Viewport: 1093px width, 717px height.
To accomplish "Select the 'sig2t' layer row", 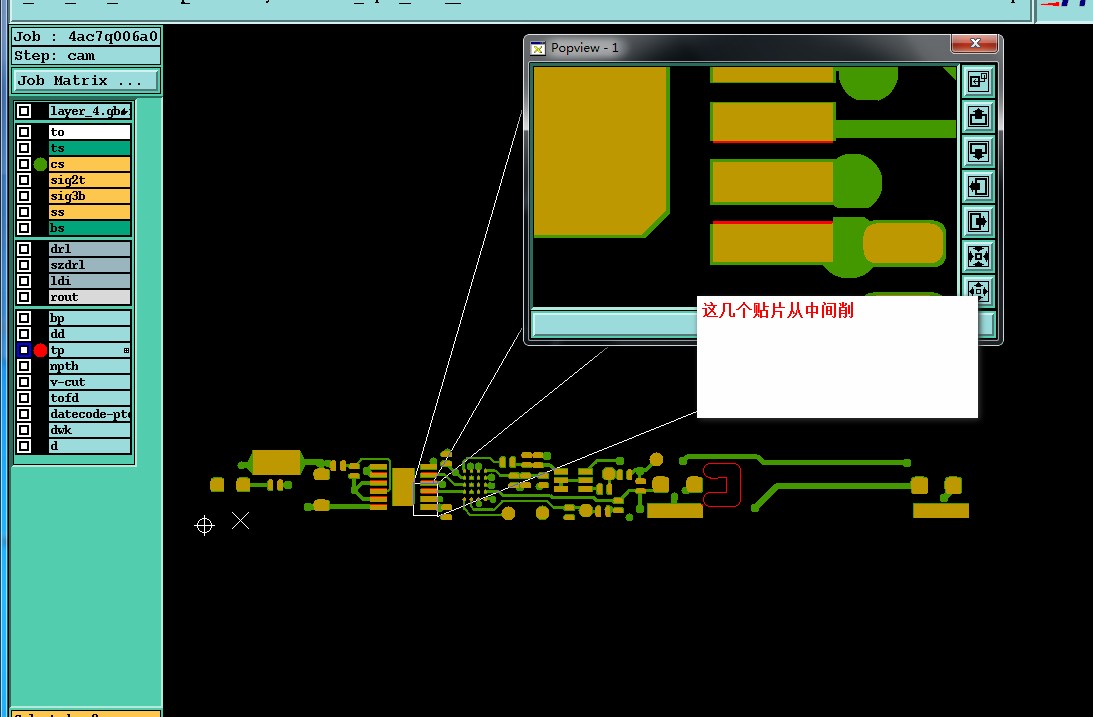I will (x=89, y=180).
